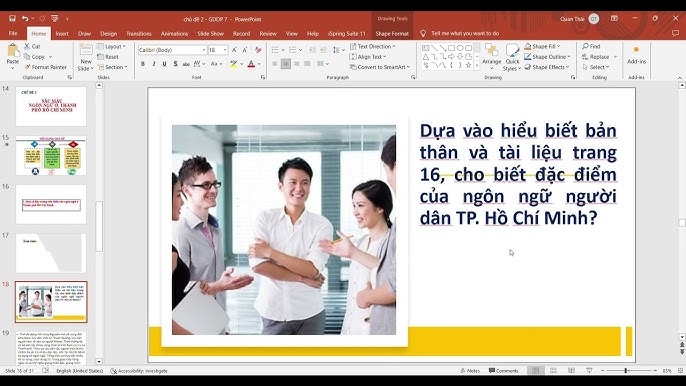
Task: Open Text Direction dropdown
Action: (372, 46)
